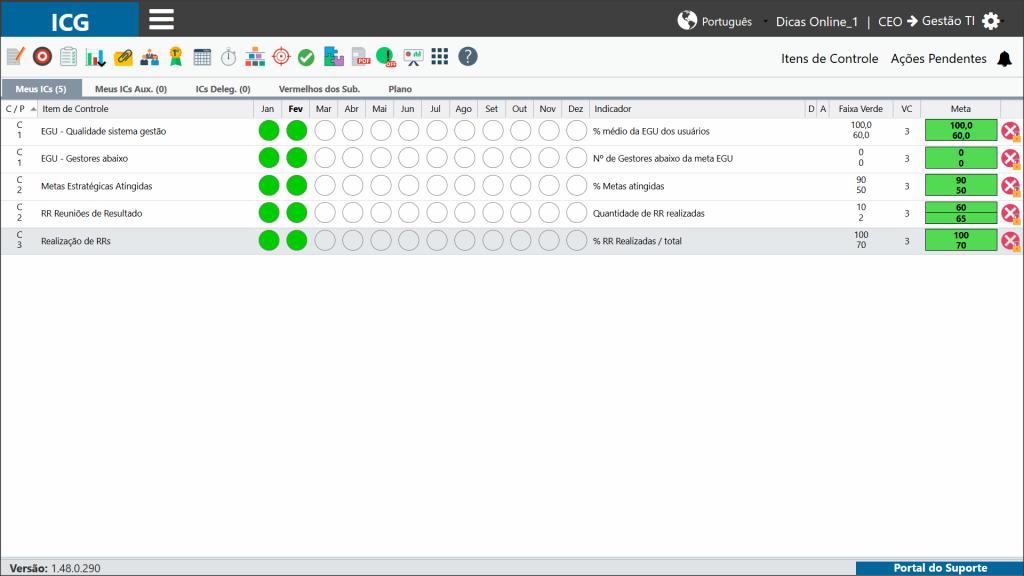Switch to the Plano tab
Image resolution: width=1024 pixels, height=576 pixels.
pyautogui.click(x=400, y=89)
